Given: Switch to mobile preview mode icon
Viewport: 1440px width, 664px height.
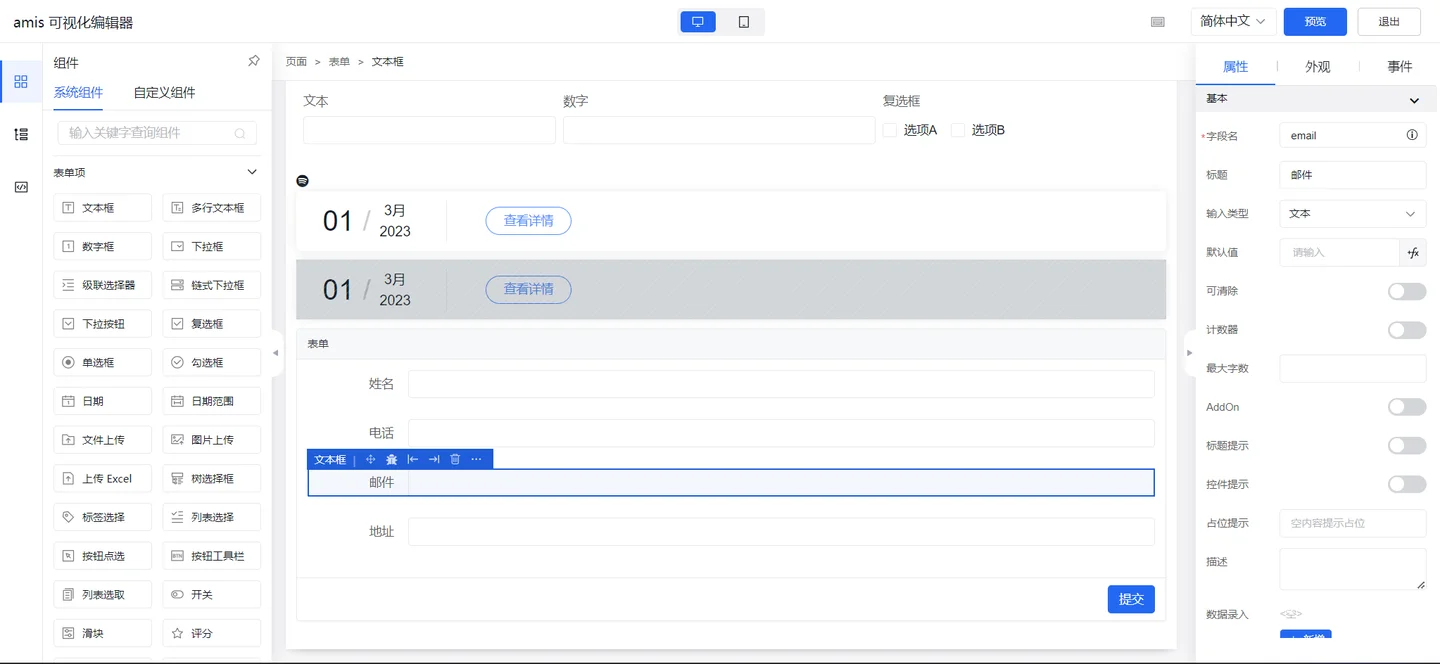Looking at the screenshot, I should (743, 22).
